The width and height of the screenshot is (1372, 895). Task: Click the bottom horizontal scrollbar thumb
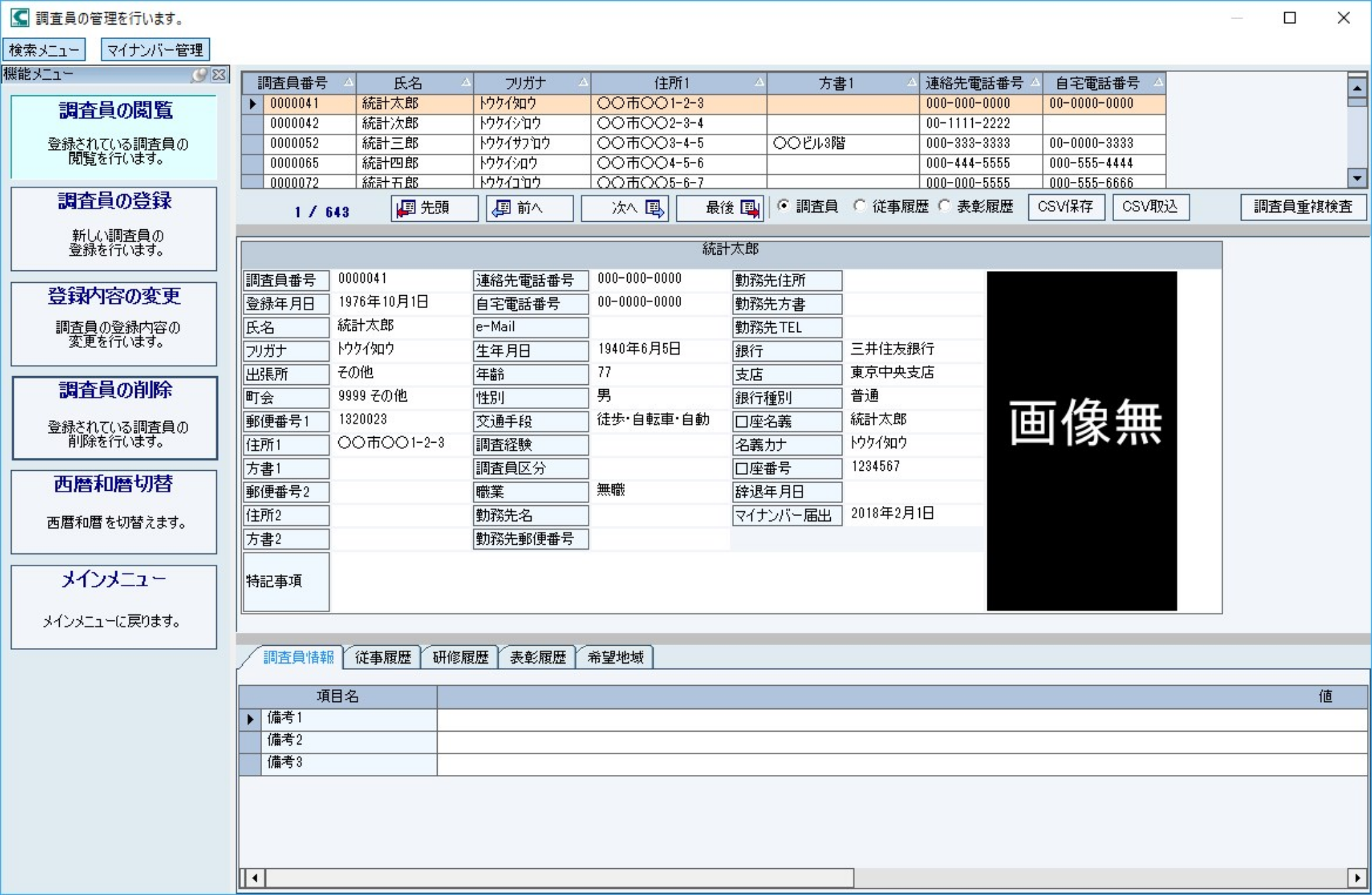click(560, 877)
